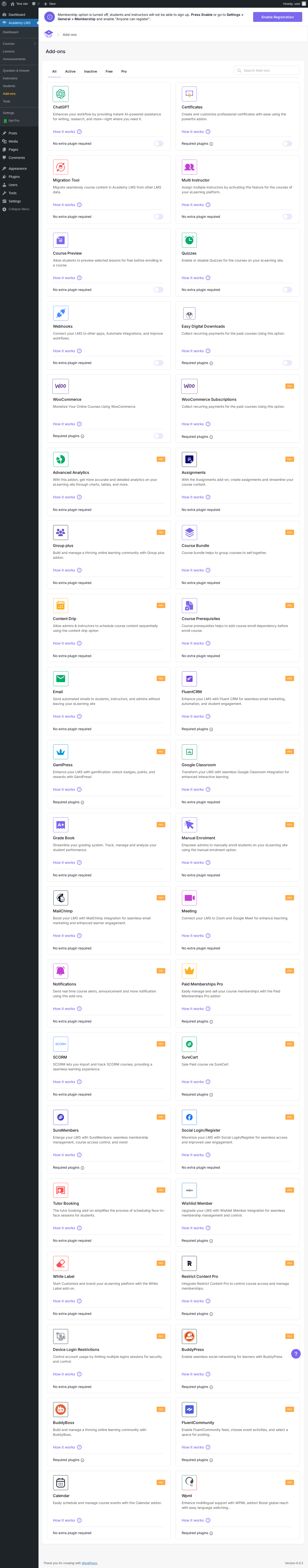This screenshot has width=308, height=1568.
Task: Click the Email envelope icon
Action: pyautogui.click(x=60, y=679)
